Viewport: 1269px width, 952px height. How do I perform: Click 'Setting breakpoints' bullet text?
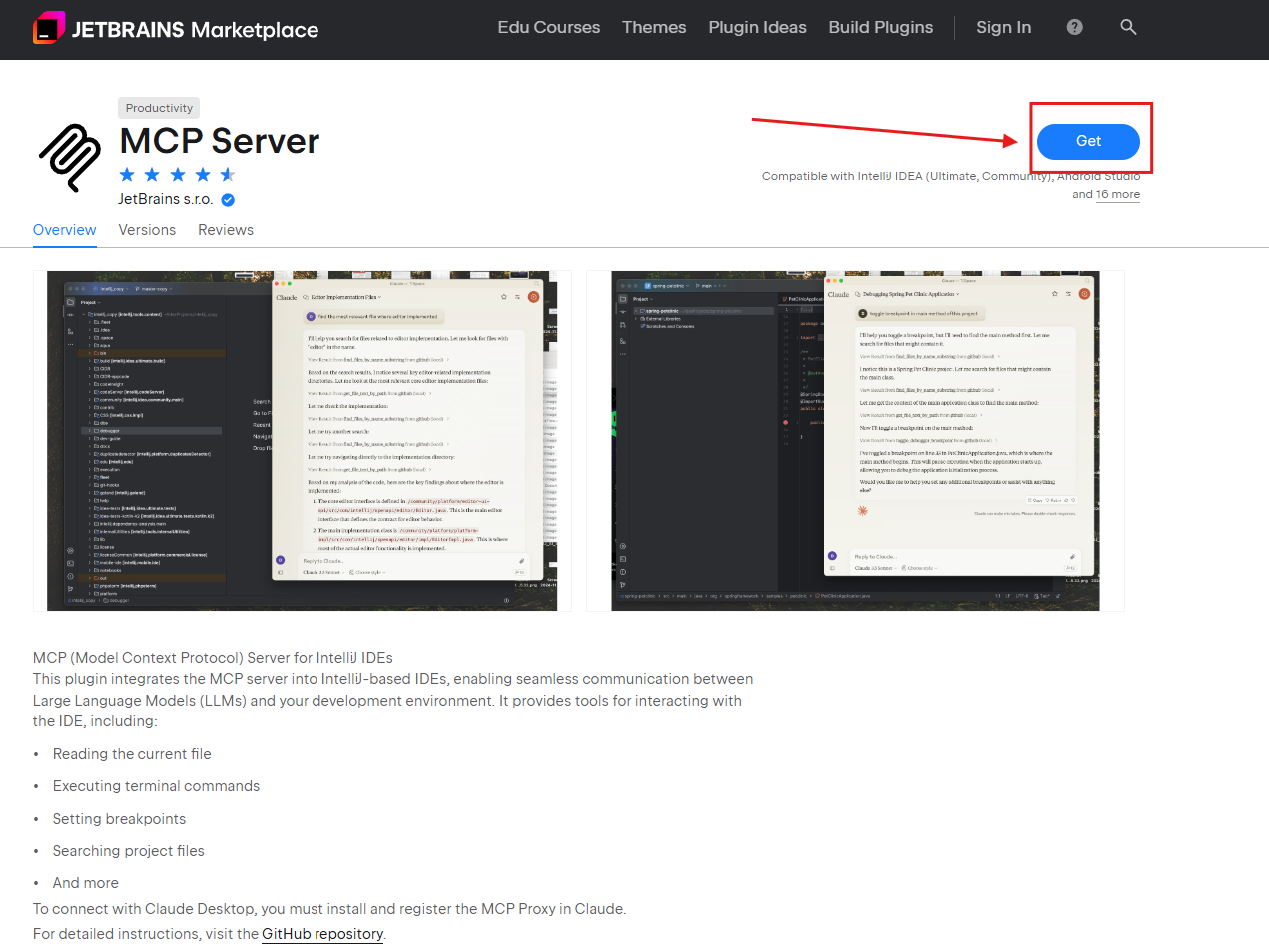(119, 819)
